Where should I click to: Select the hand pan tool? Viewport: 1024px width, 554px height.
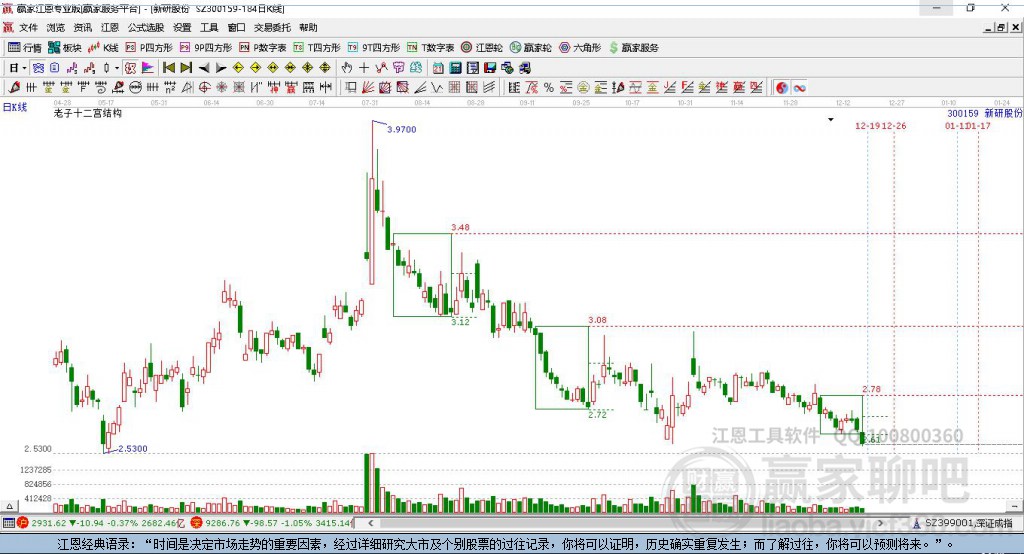(x=346, y=68)
